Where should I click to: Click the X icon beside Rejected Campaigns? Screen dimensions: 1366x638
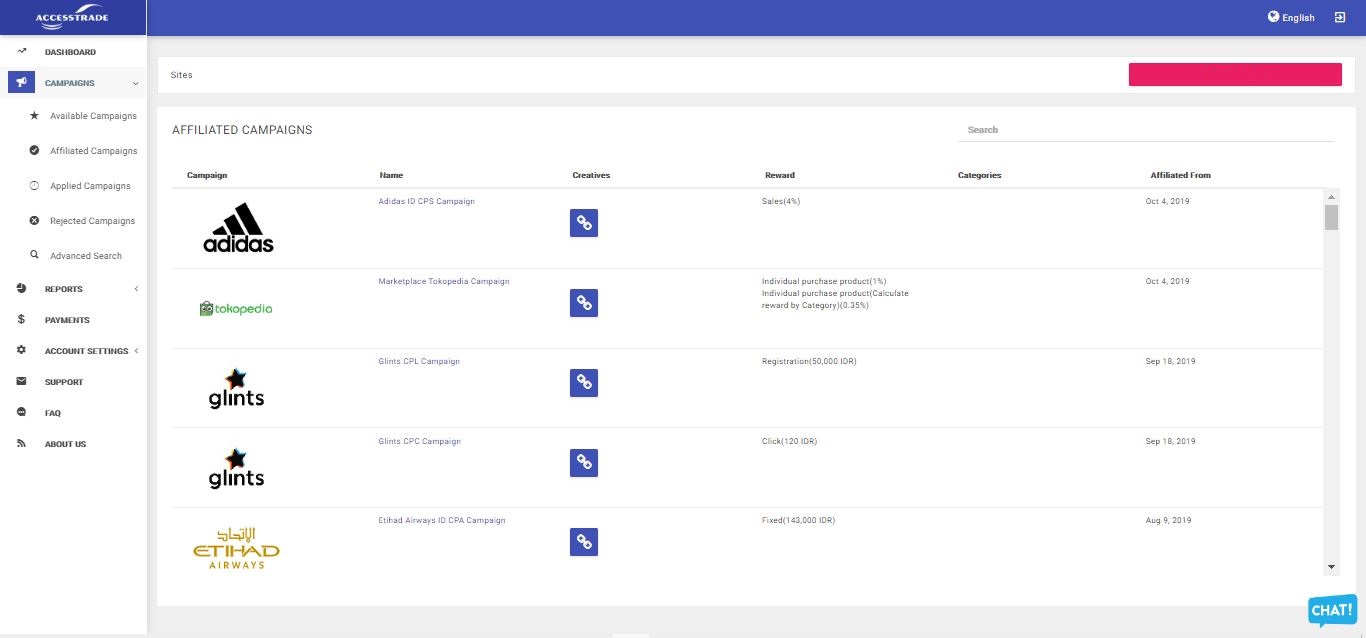(x=34, y=221)
